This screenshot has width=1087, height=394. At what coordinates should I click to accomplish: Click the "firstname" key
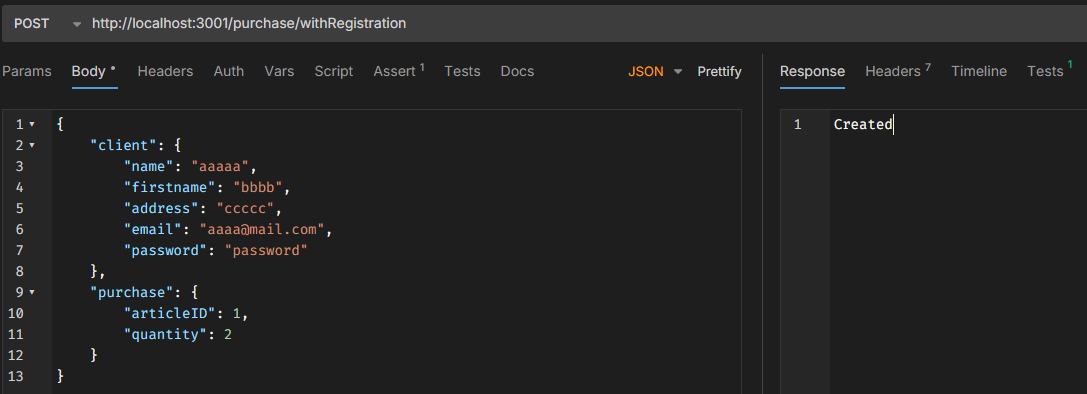[x=170, y=187]
